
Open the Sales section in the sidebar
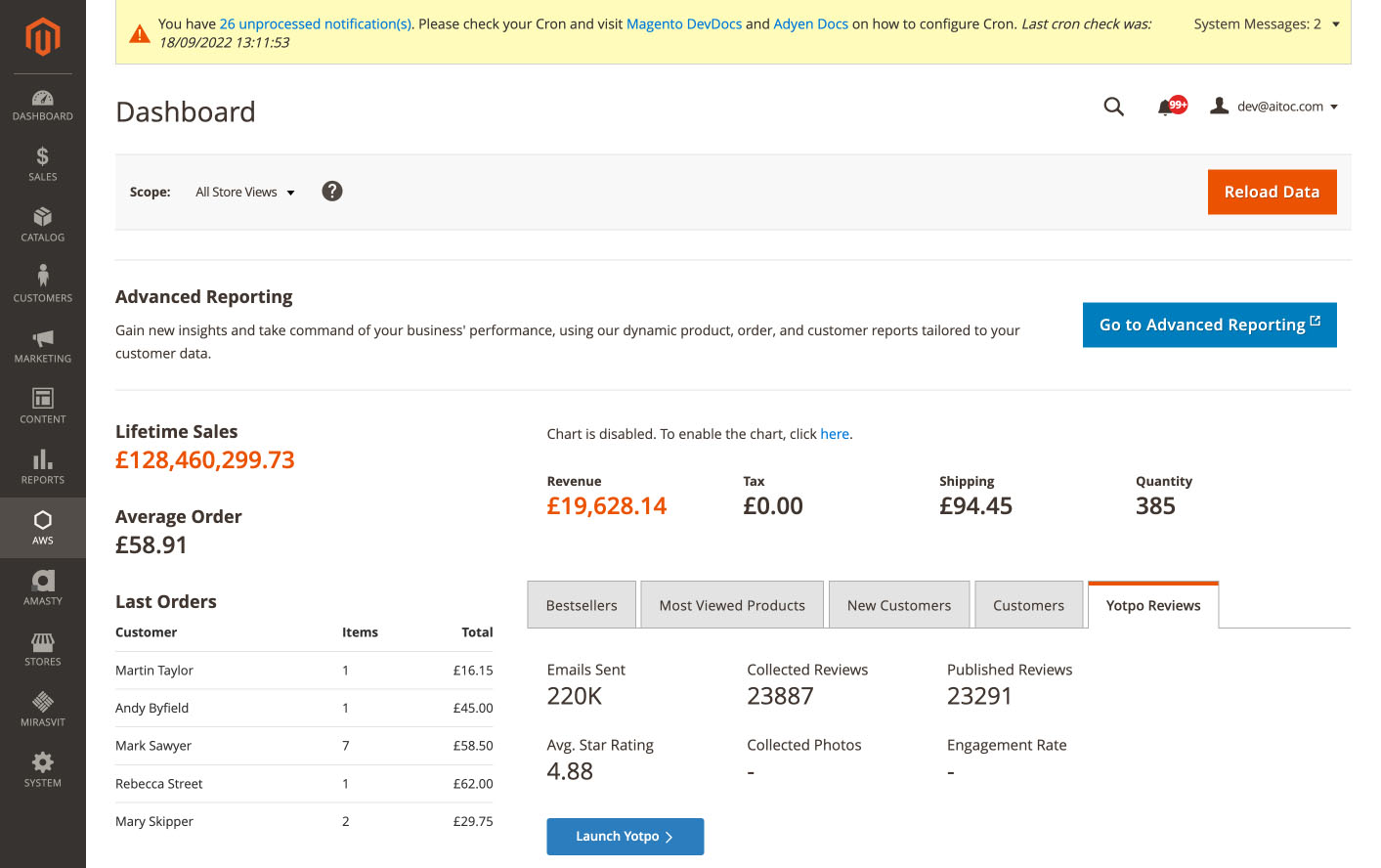[x=42, y=164]
